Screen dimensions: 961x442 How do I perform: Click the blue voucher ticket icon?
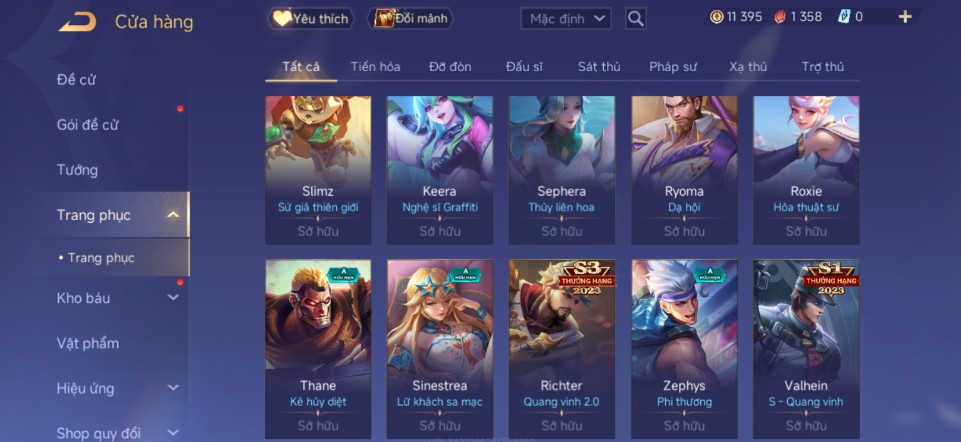(844, 17)
